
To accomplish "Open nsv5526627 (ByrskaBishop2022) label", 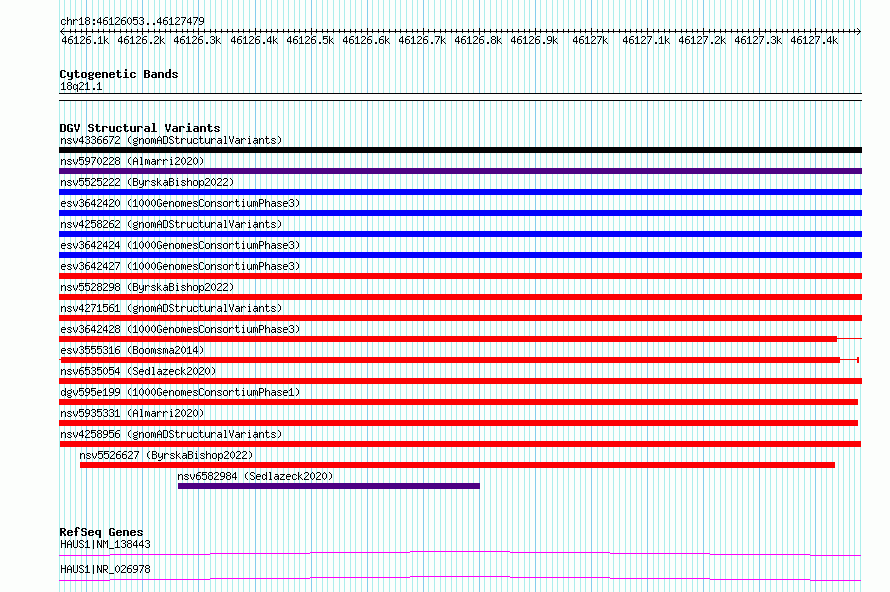I will [x=166, y=455].
